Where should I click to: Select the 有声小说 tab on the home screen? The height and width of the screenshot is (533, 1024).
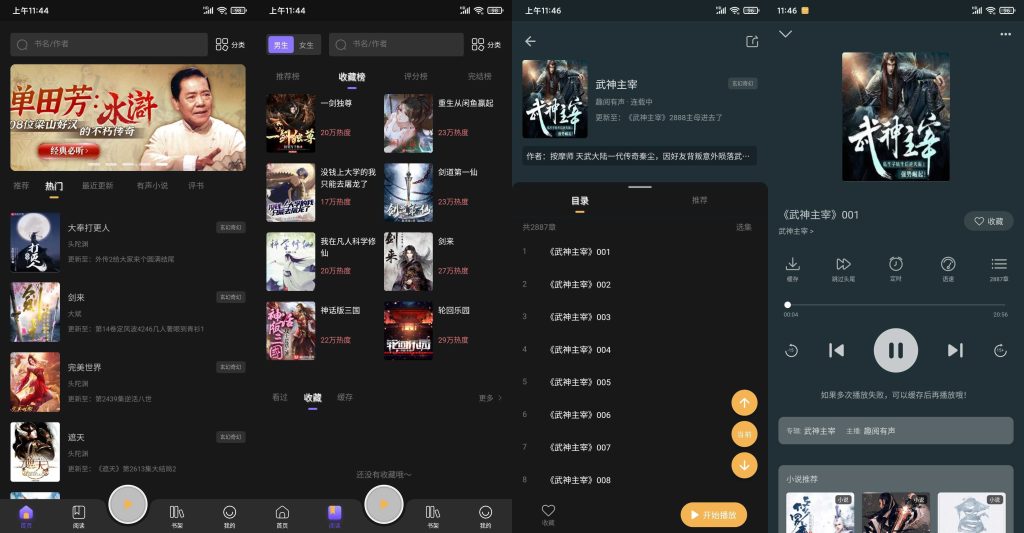point(152,186)
